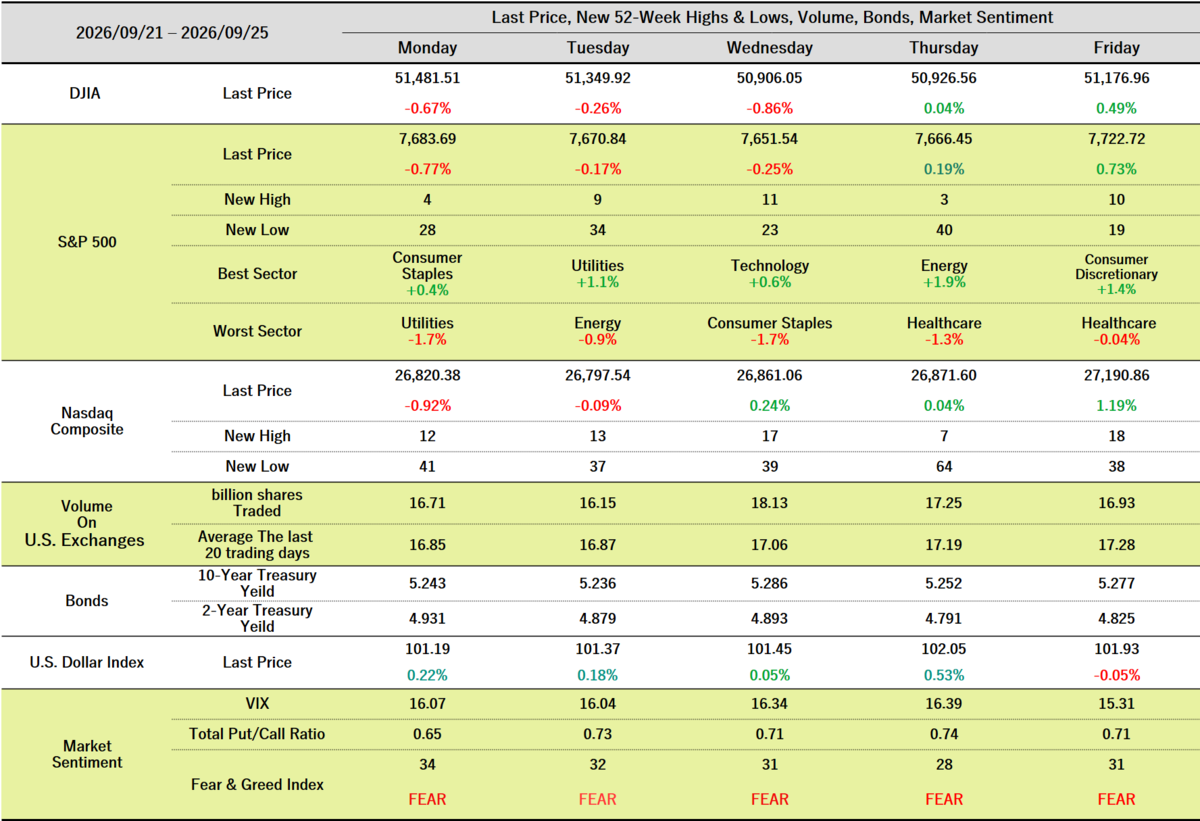Select the Monday column header
Screen dimensions: 1200x821
[427, 48]
